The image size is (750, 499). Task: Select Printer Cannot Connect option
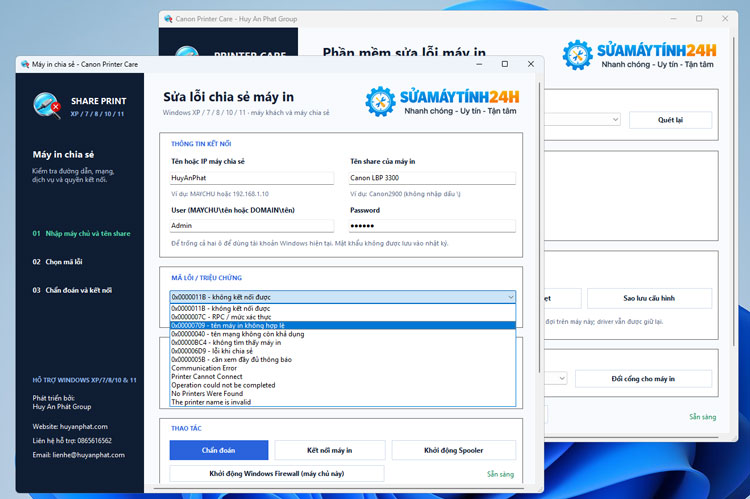click(343, 377)
